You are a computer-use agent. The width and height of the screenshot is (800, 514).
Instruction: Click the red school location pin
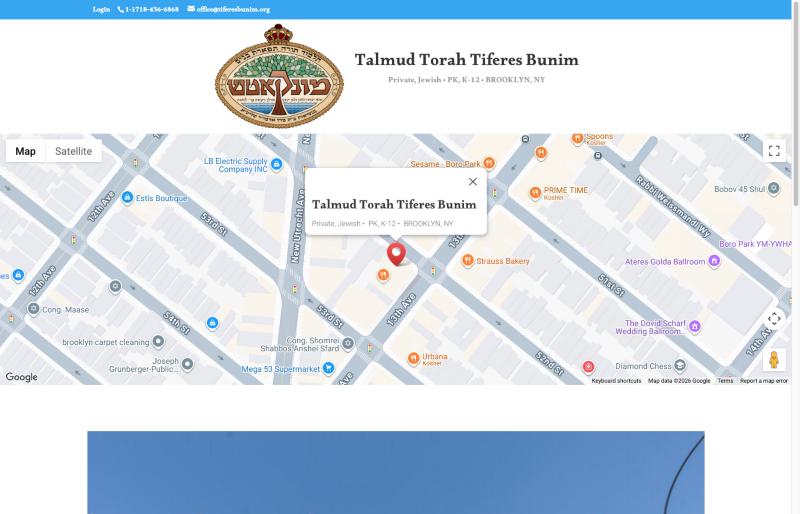pyautogui.click(x=396, y=254)
